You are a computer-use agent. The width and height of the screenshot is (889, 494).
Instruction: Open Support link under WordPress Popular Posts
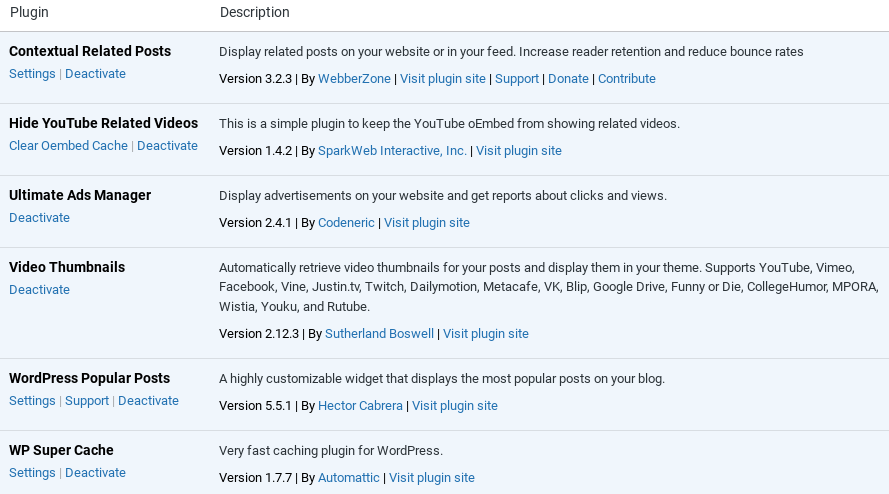pyautogui.click(x=87, y=401)
